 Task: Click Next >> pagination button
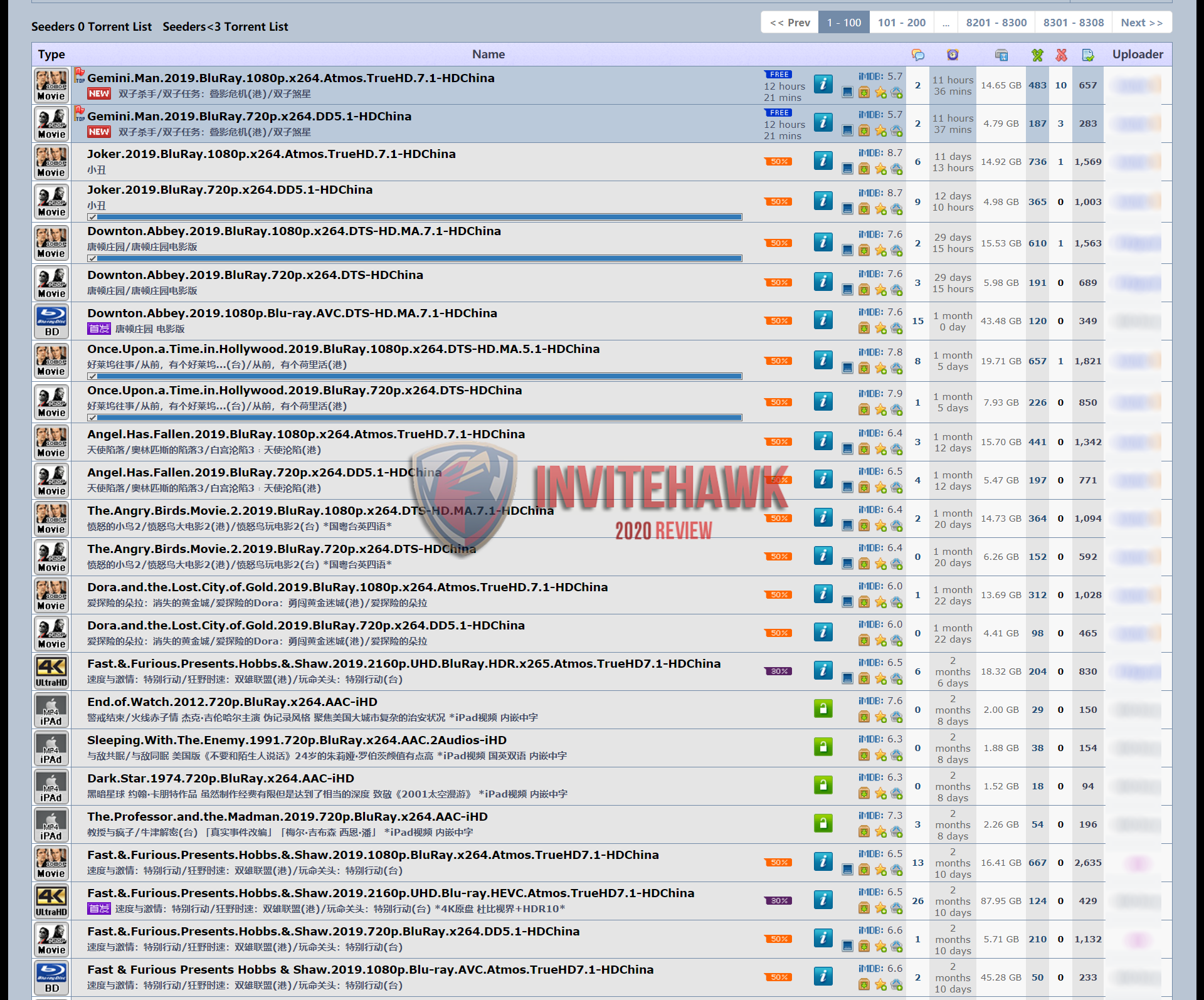click(x=1142, y=23)
